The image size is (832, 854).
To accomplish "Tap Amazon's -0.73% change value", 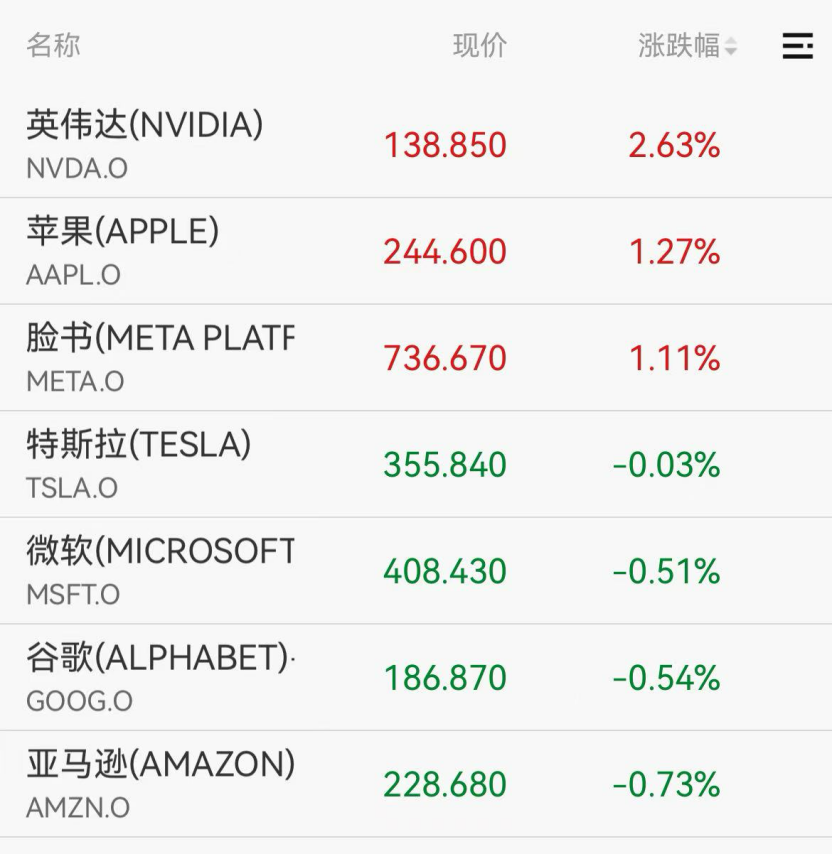I will (x=666, y=785).
